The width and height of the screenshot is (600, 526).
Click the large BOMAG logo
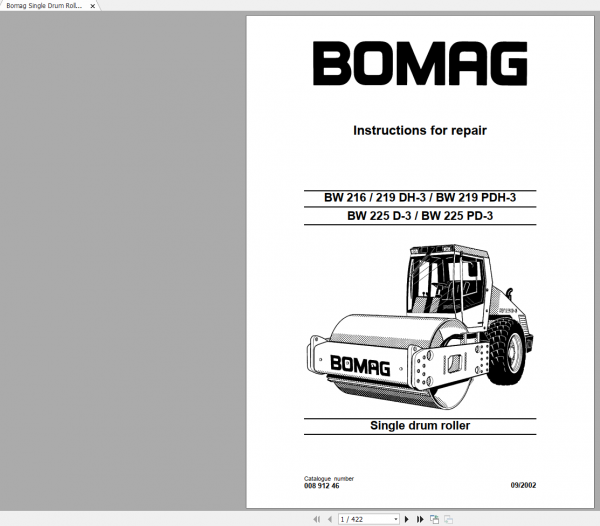click(x=420, y=63)
